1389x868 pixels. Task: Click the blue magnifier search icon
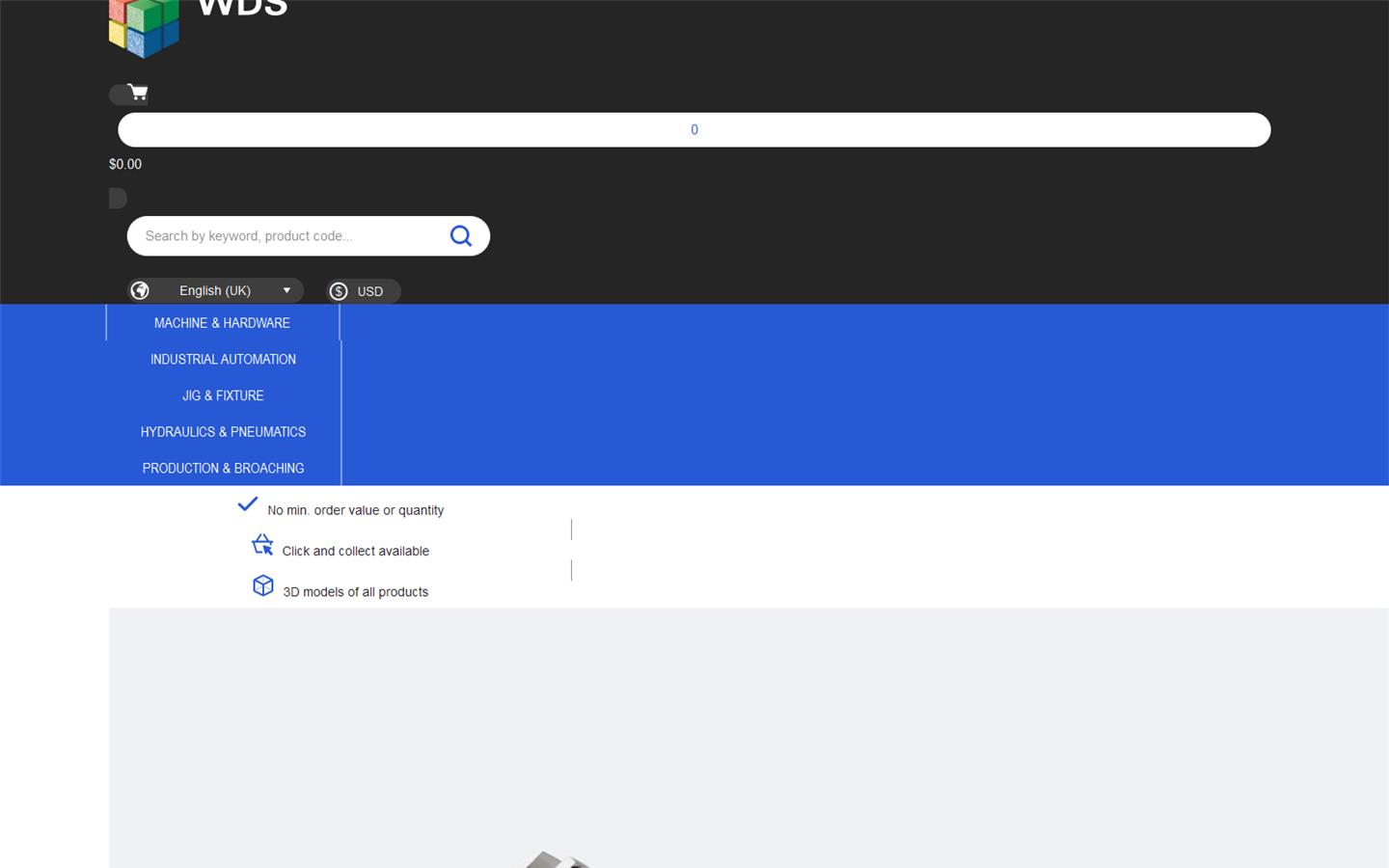pos(460,235)
